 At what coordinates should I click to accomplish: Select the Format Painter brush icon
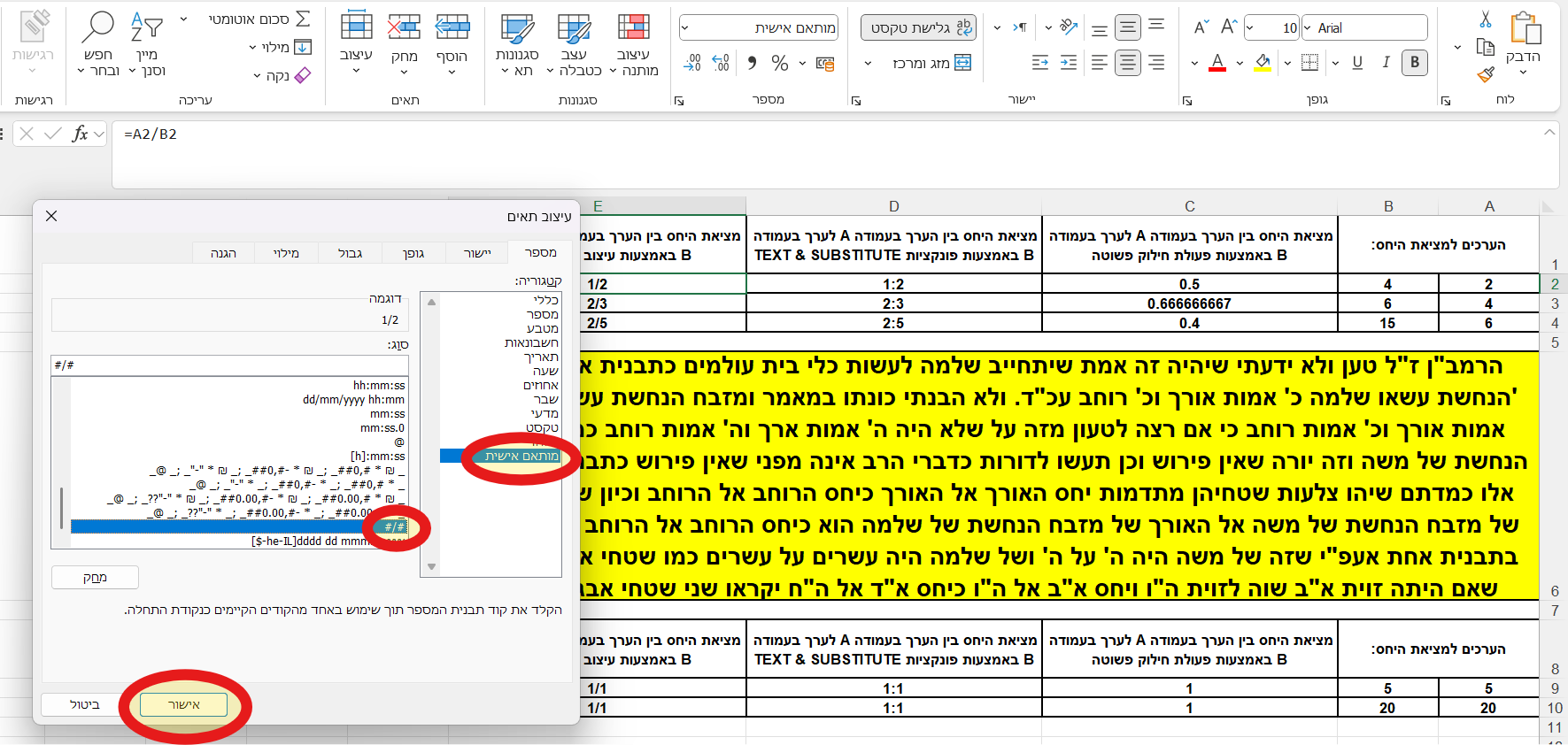click(x=1486, y=75)
